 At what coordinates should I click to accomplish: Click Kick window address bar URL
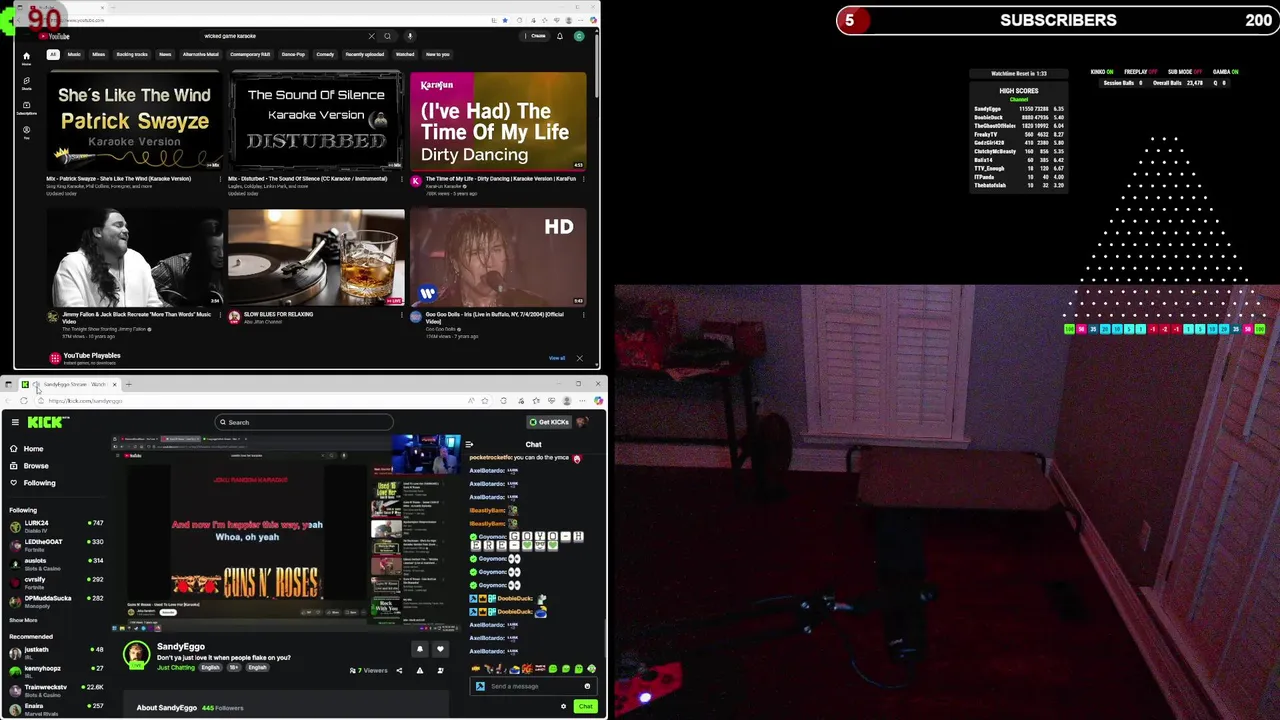[85, 401]
